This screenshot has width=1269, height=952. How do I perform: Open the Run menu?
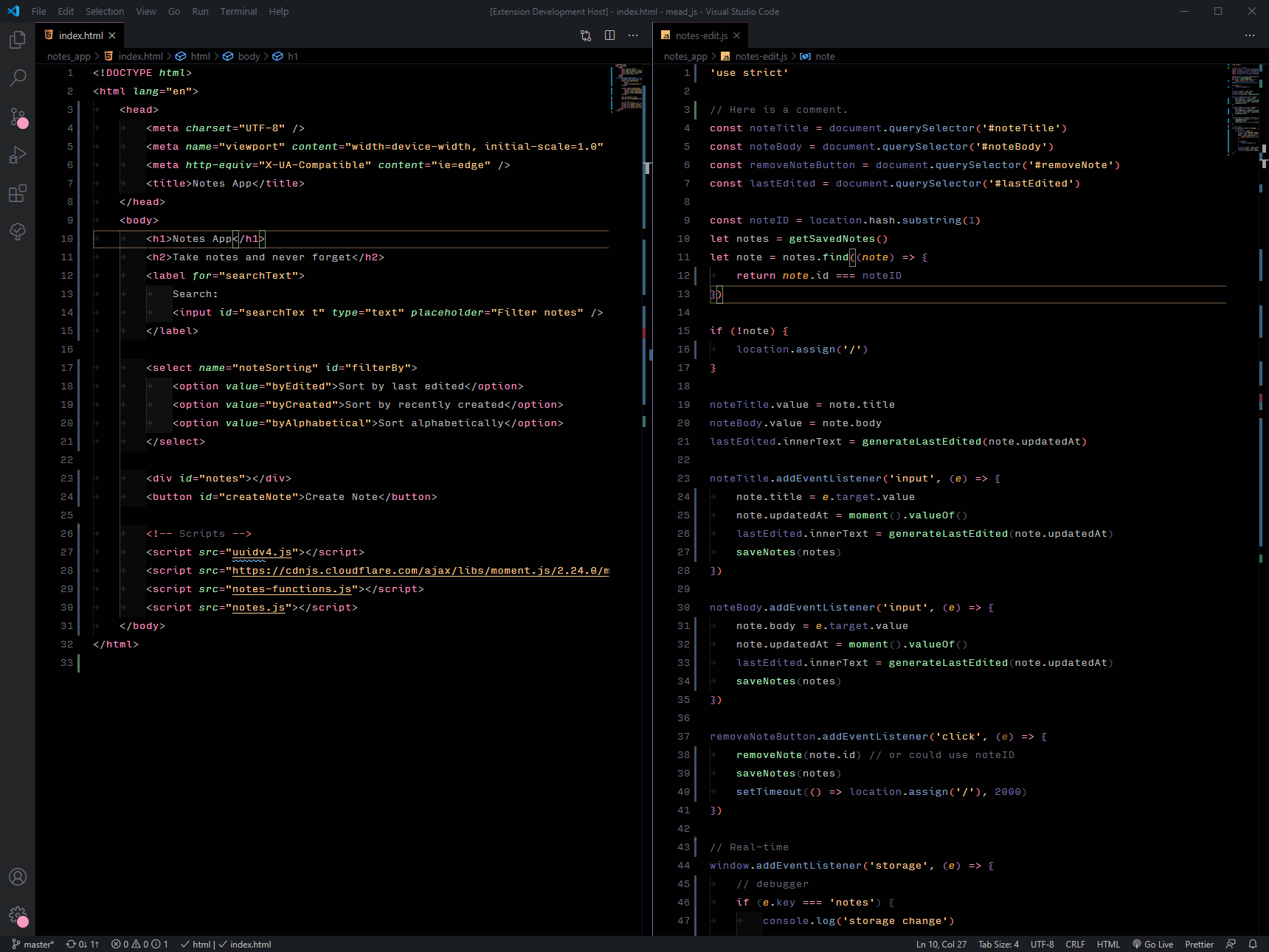coord(200,11)
